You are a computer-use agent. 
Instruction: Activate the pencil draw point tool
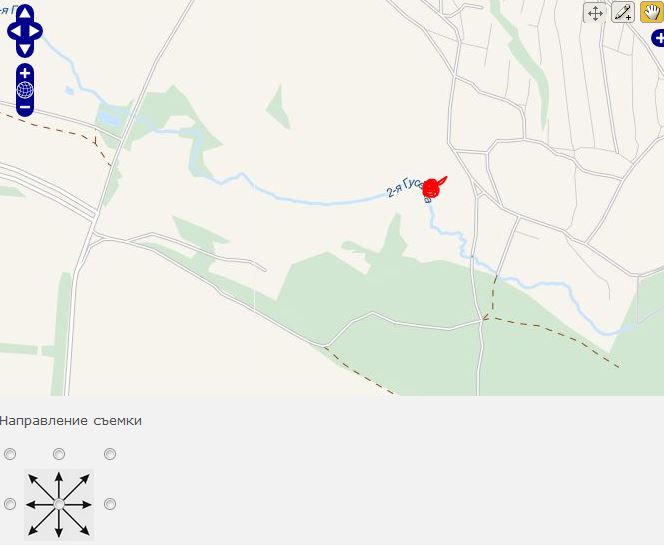click(623, 13)
